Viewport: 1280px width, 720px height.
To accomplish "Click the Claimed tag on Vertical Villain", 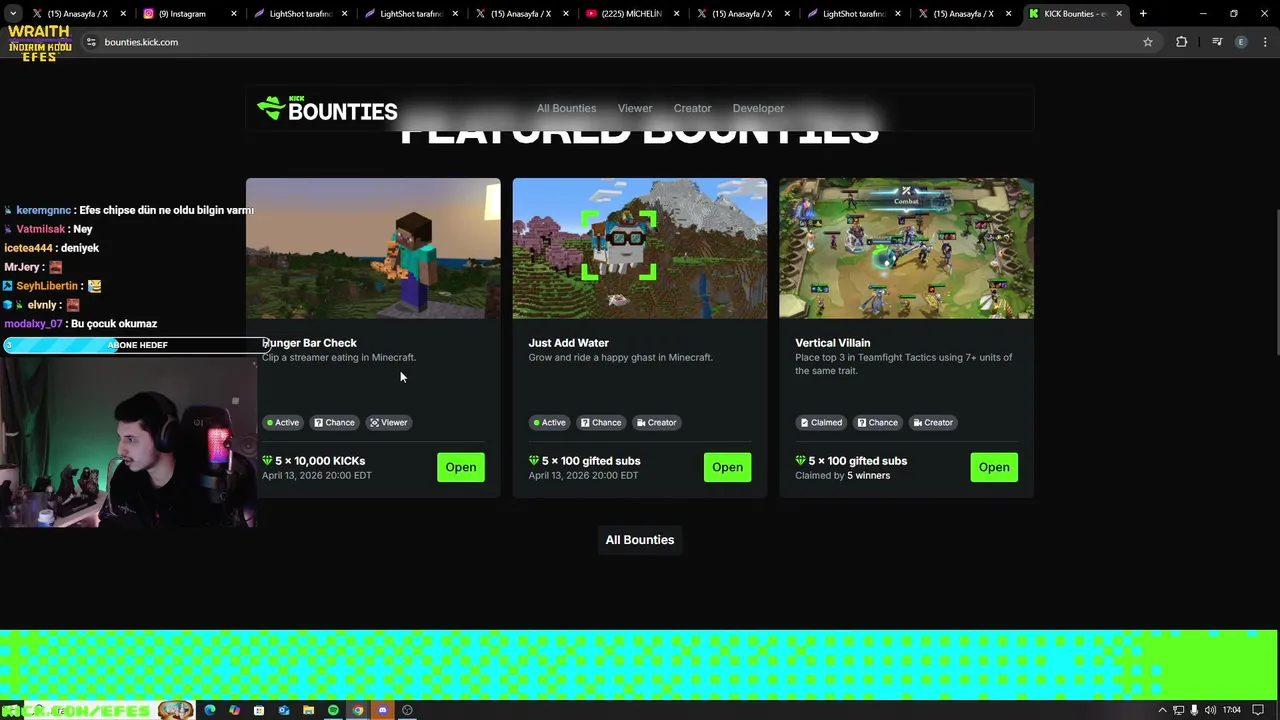I will point(821,422).
